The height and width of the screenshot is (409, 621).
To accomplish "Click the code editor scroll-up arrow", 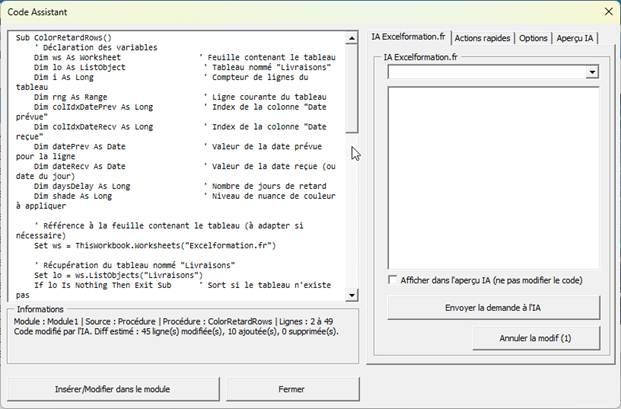I will (x=352, y=38).
